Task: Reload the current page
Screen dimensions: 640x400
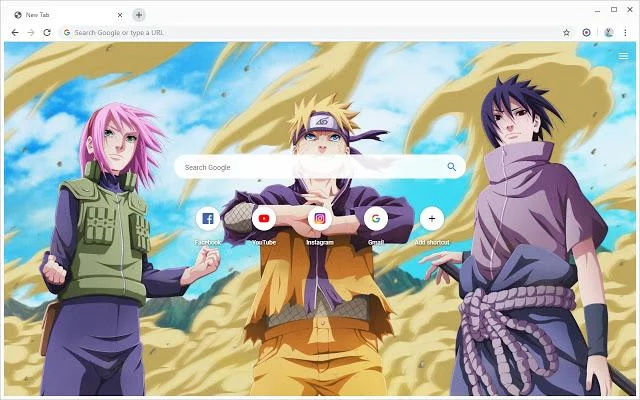Action: (x=47, y=32)
